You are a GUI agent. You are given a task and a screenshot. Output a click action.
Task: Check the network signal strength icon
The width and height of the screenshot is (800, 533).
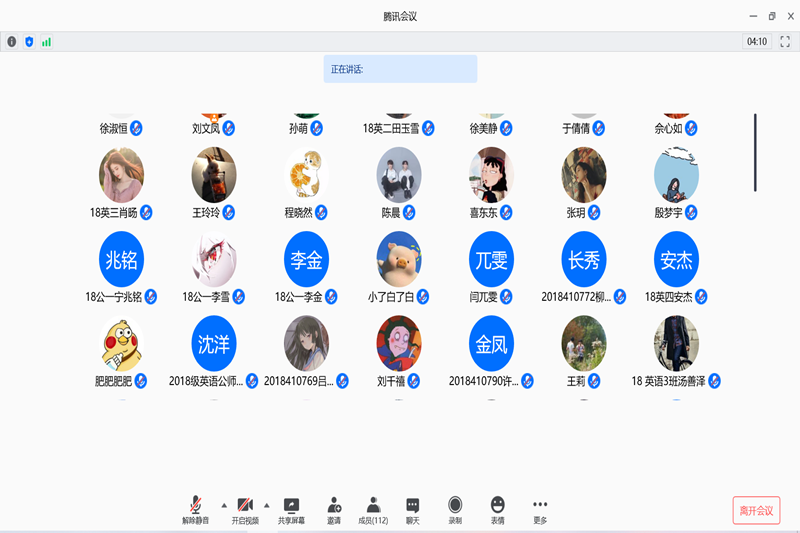pyautogui.click(x=46, y=42)
